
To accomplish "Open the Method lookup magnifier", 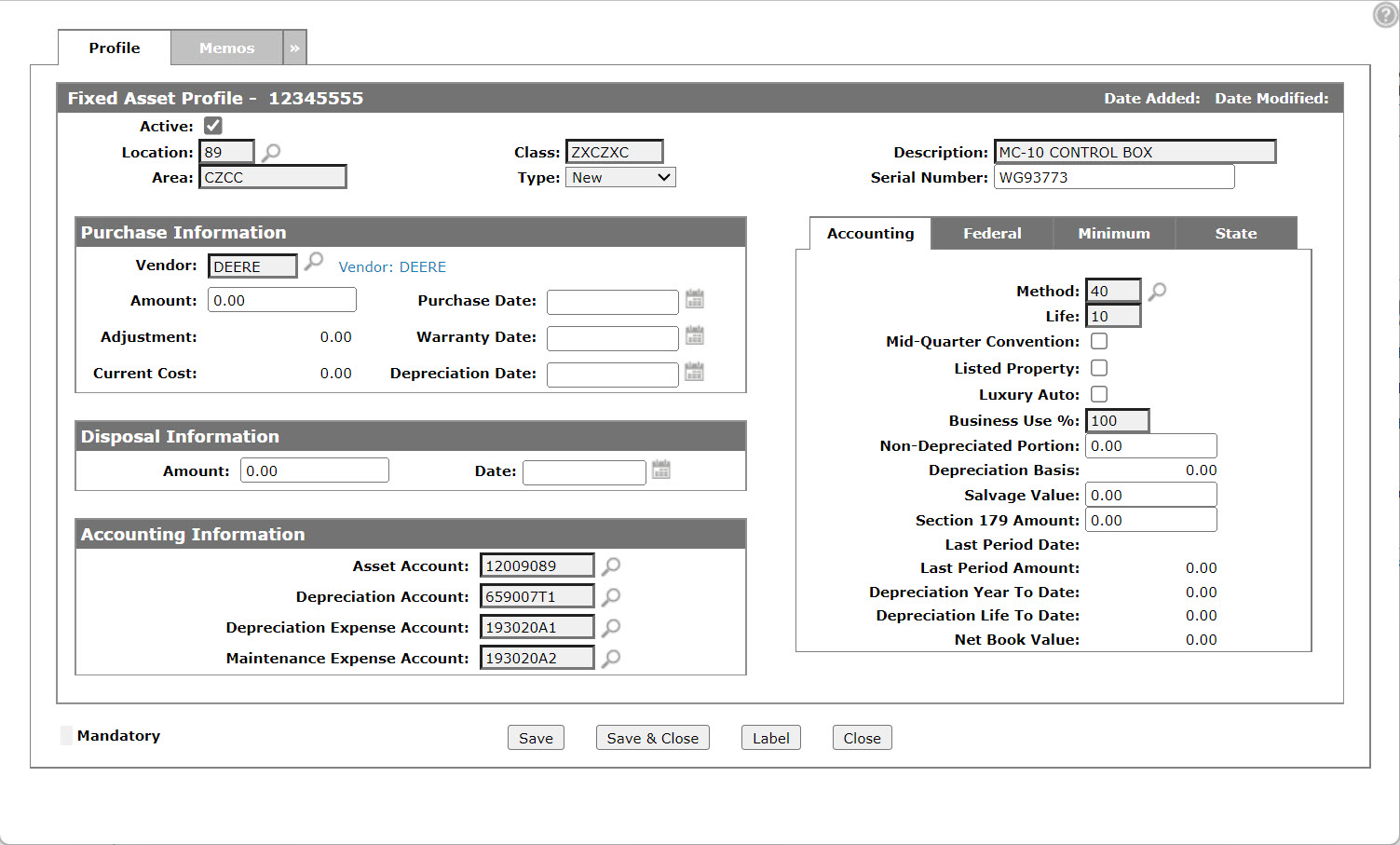I will (x=1157, y=291).
